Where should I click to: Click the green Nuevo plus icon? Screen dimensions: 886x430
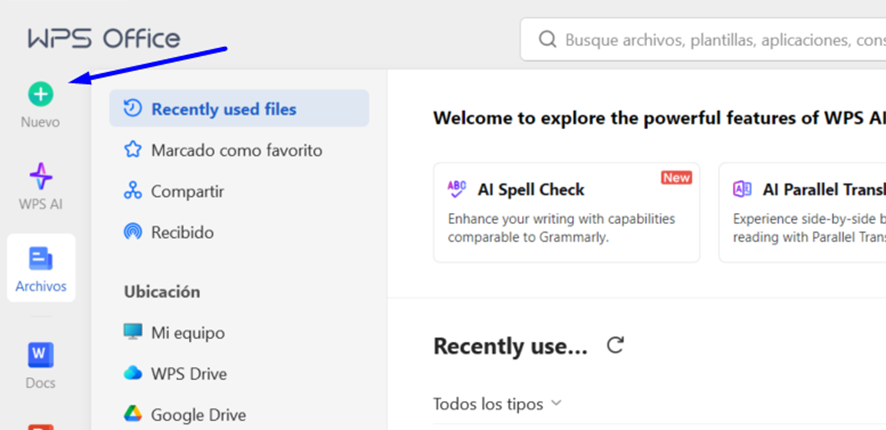coord(40,95)
